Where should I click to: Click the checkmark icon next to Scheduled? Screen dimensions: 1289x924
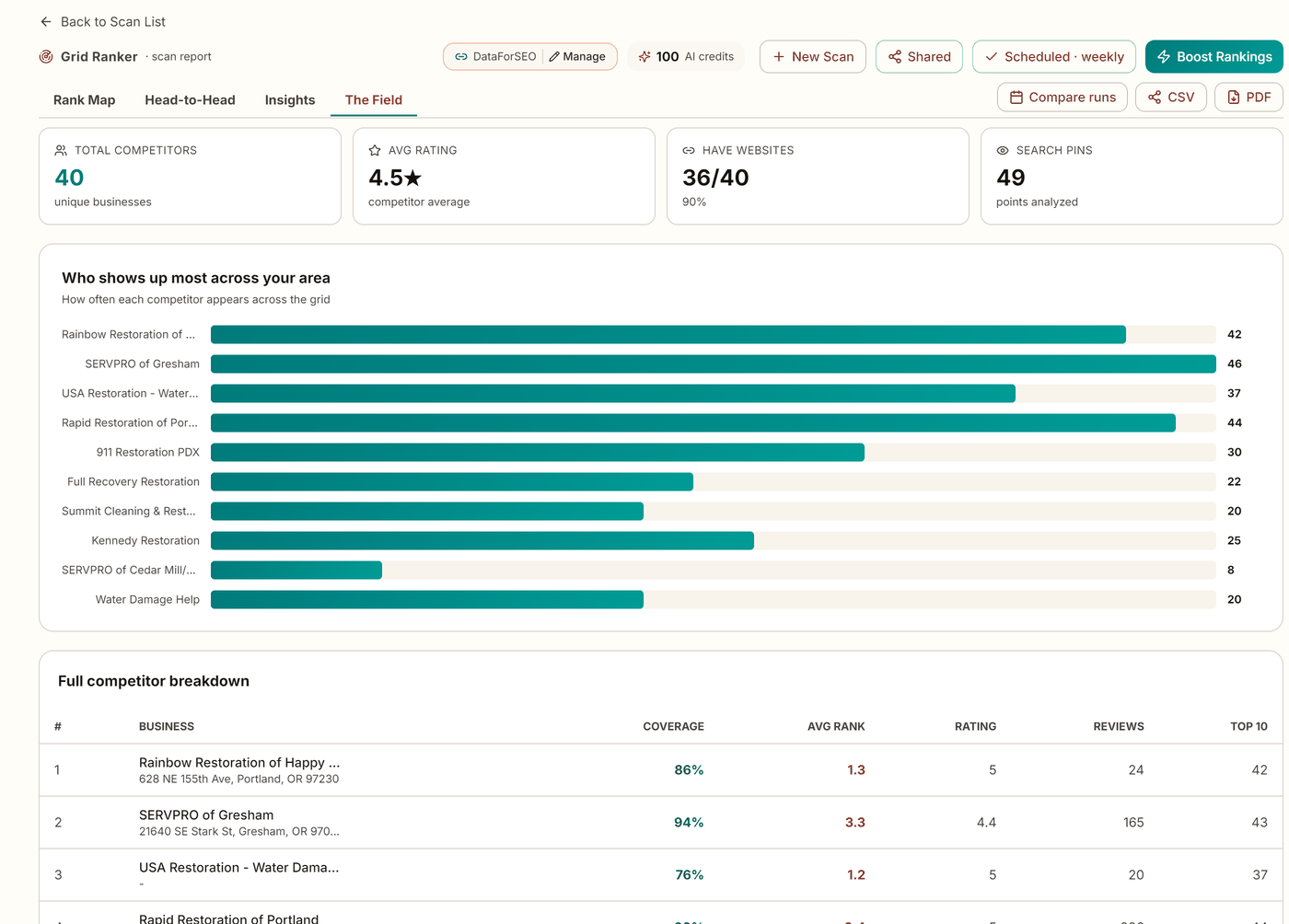(992, 57)
